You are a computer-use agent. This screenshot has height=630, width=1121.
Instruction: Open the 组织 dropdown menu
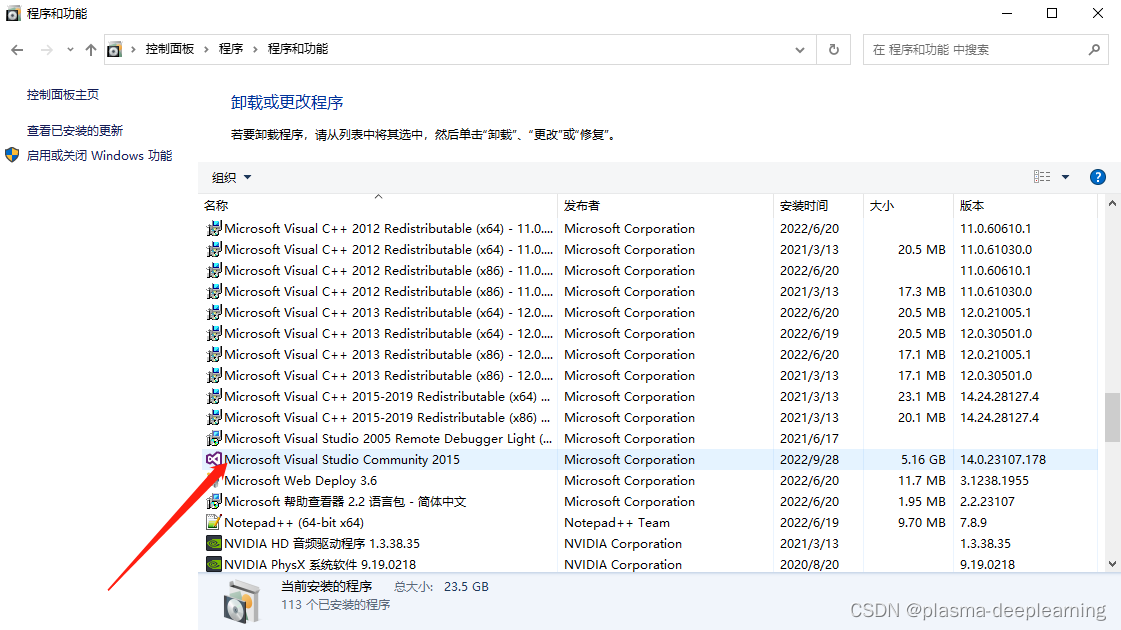232,177
